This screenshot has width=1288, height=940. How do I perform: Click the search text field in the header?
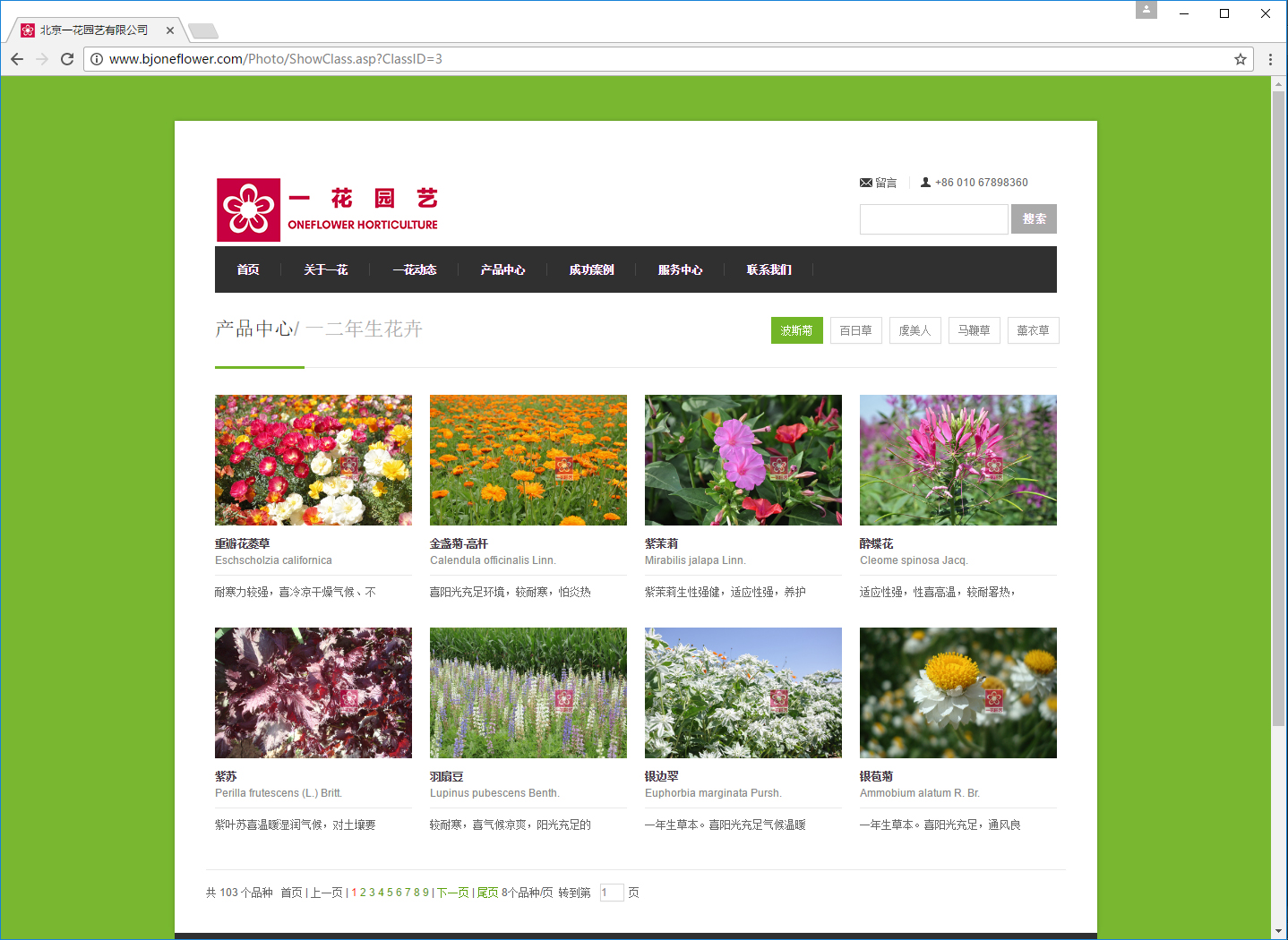[x=933, y=219]
